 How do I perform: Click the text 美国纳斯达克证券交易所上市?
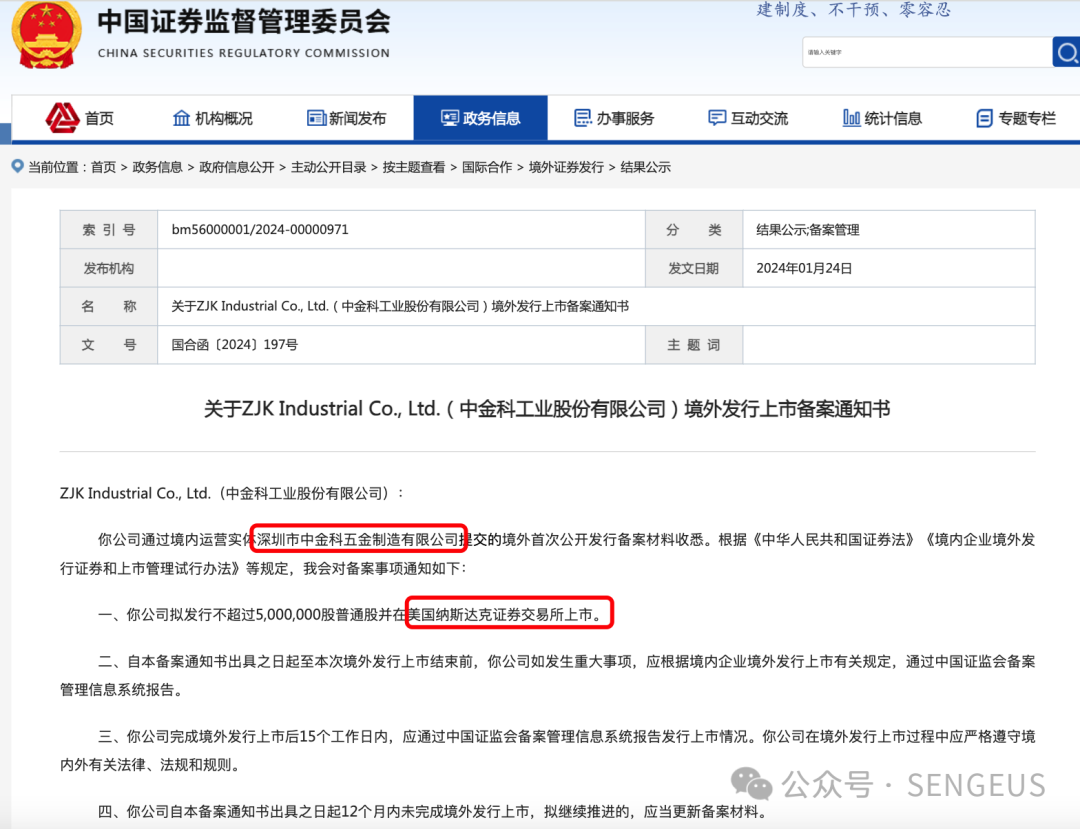[x=501, y=615]
